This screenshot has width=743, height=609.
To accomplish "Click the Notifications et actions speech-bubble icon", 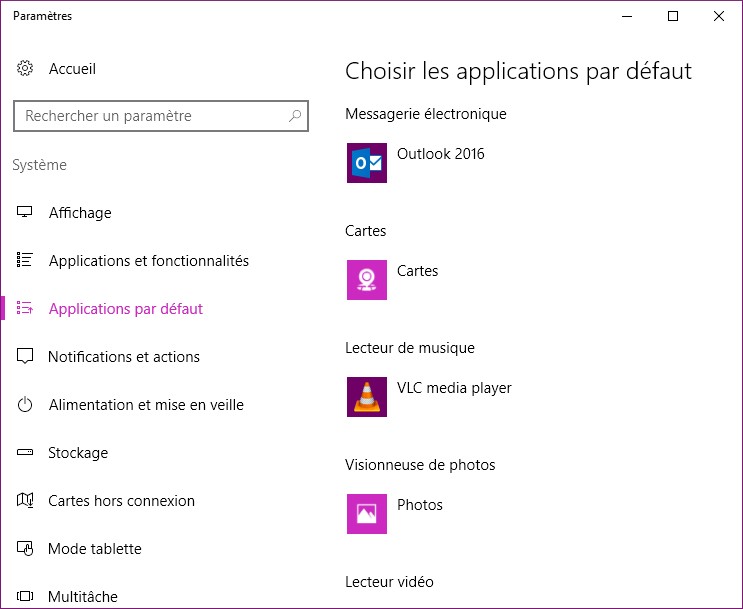I will (26, 357).
